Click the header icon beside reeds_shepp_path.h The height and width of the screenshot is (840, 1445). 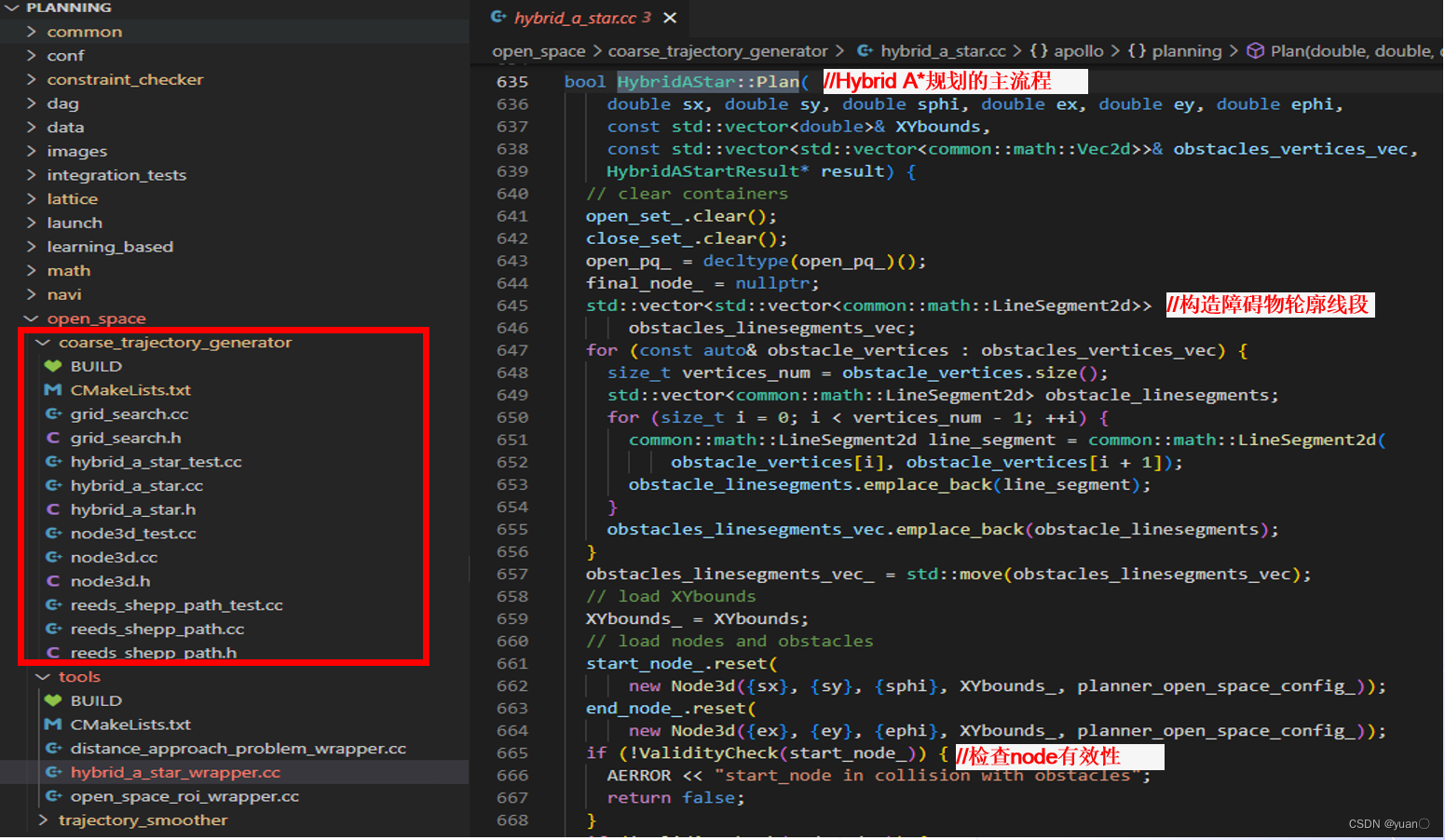click(53, 653)
